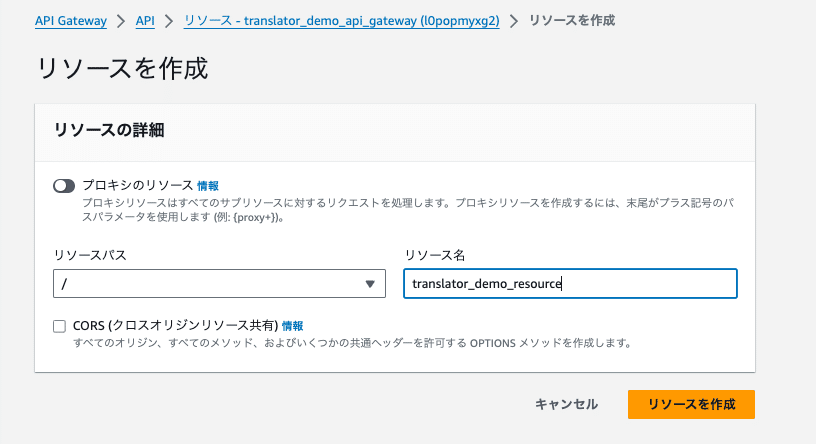Click the リソースを作成 page heading
The image size is (816, 444).
click(x=122, y=69)
